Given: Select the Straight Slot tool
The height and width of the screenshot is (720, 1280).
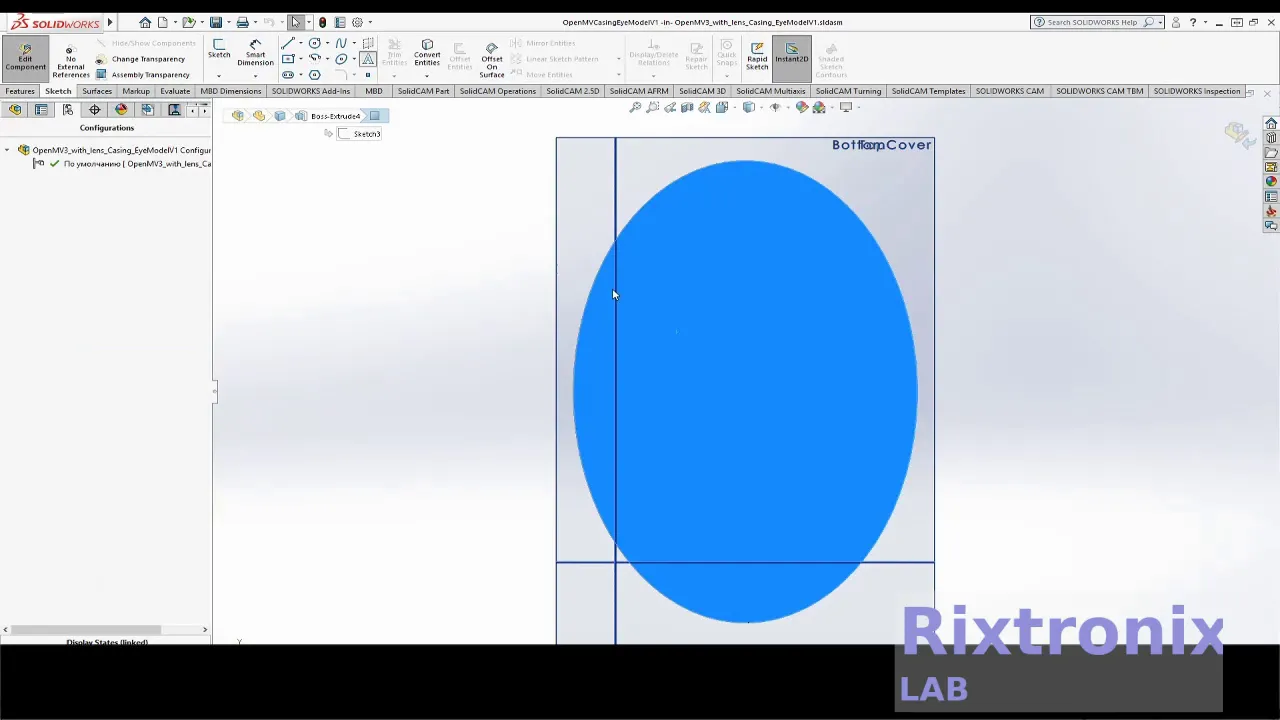Looking at the screenshot, I should click(288, 75).
